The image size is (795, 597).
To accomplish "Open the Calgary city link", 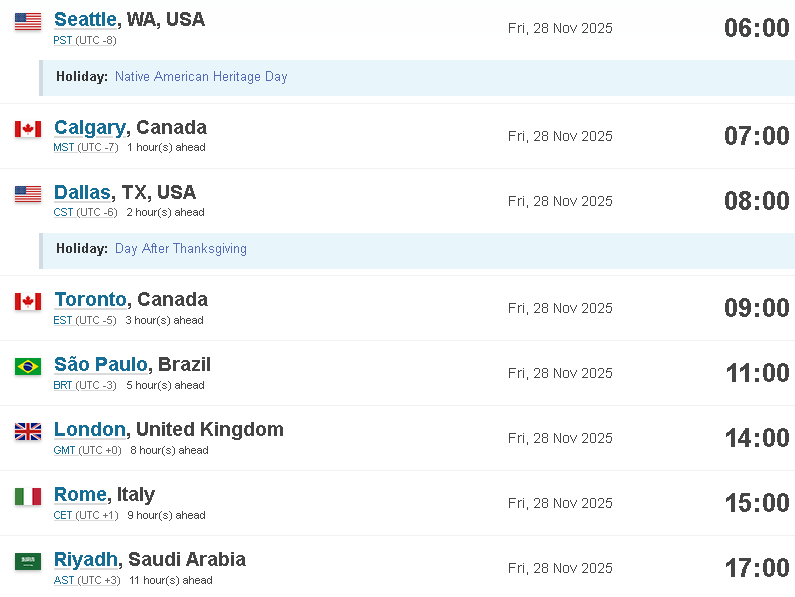I will click(90, 128).
